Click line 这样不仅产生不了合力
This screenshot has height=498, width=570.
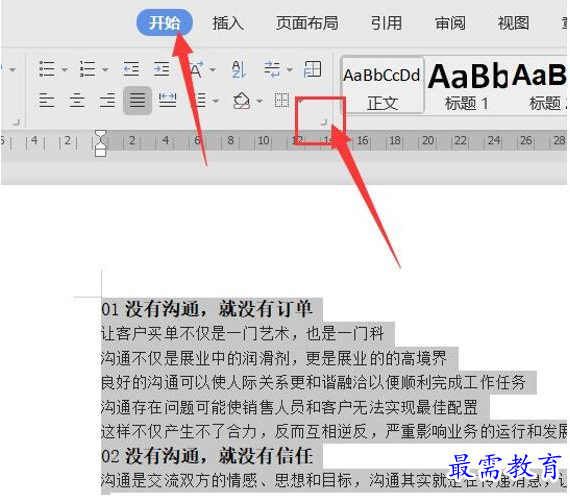(334, 431)
